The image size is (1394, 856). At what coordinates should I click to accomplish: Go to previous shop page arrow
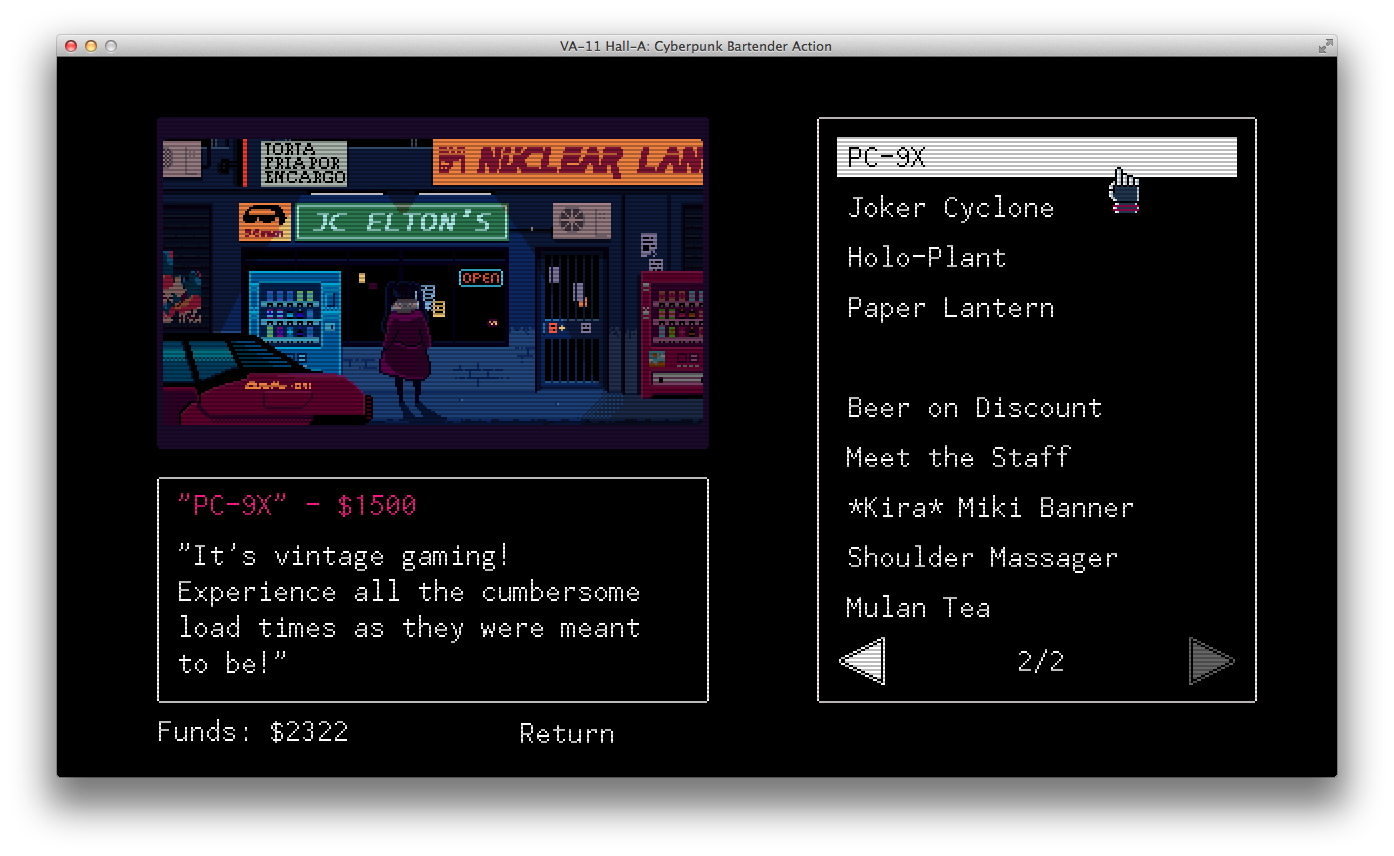862,661
